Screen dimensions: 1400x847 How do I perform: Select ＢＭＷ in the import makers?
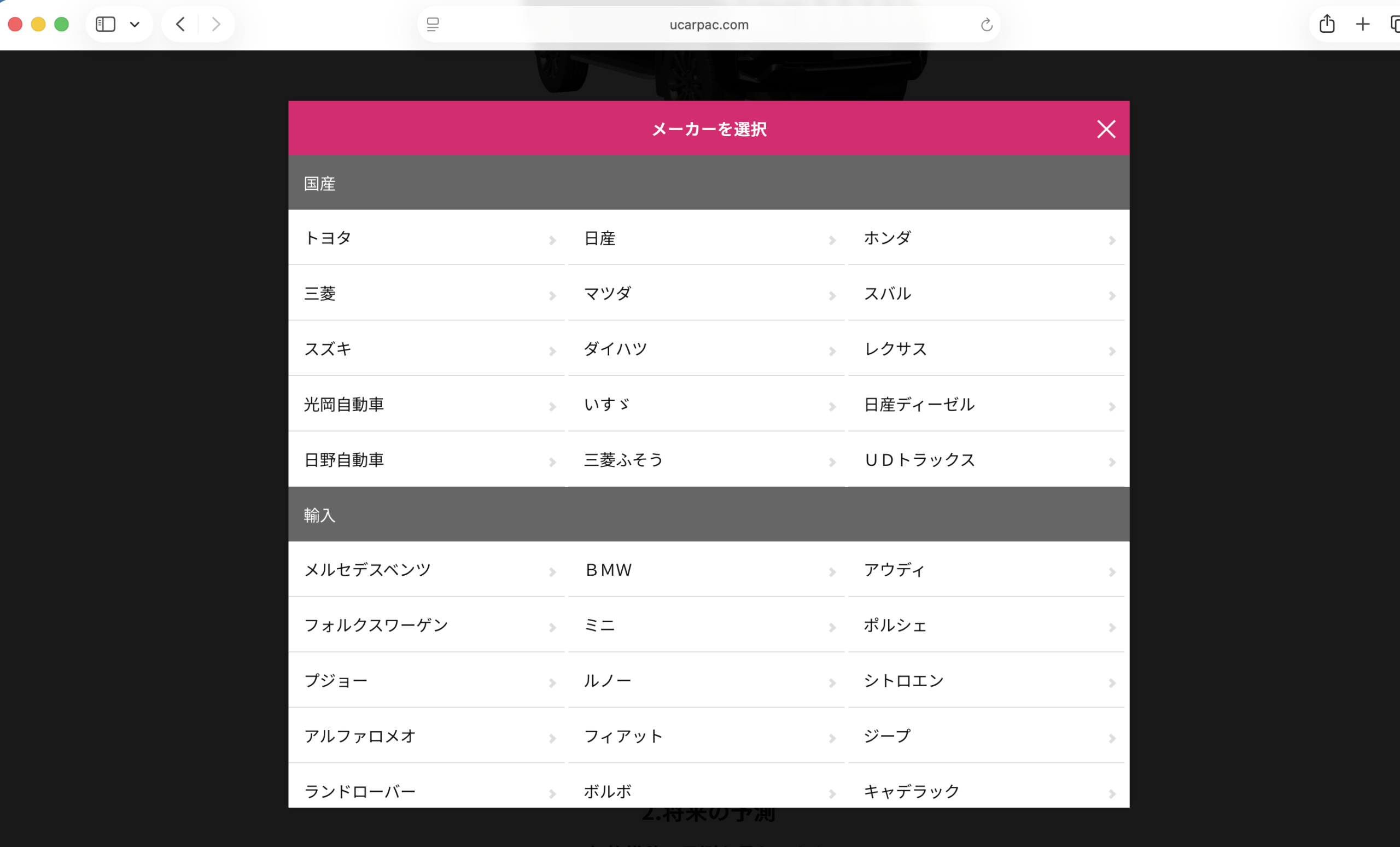pyautogui.click(x=706, y=570)
